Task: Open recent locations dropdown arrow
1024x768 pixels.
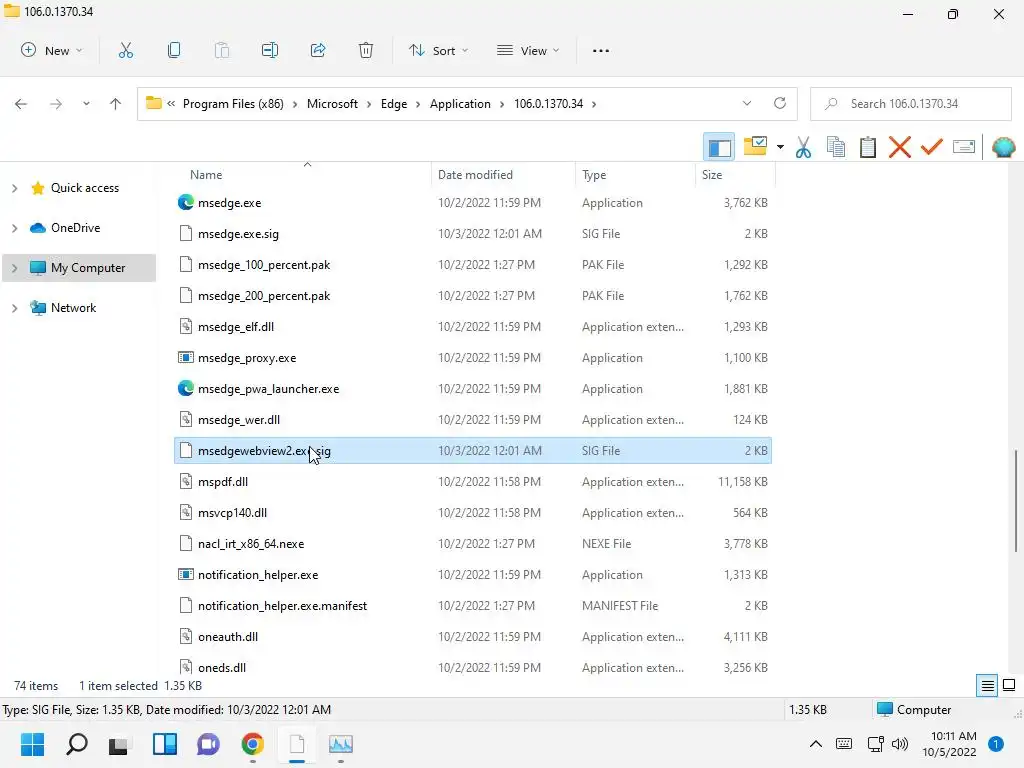Action: click(x=86, y=104)
